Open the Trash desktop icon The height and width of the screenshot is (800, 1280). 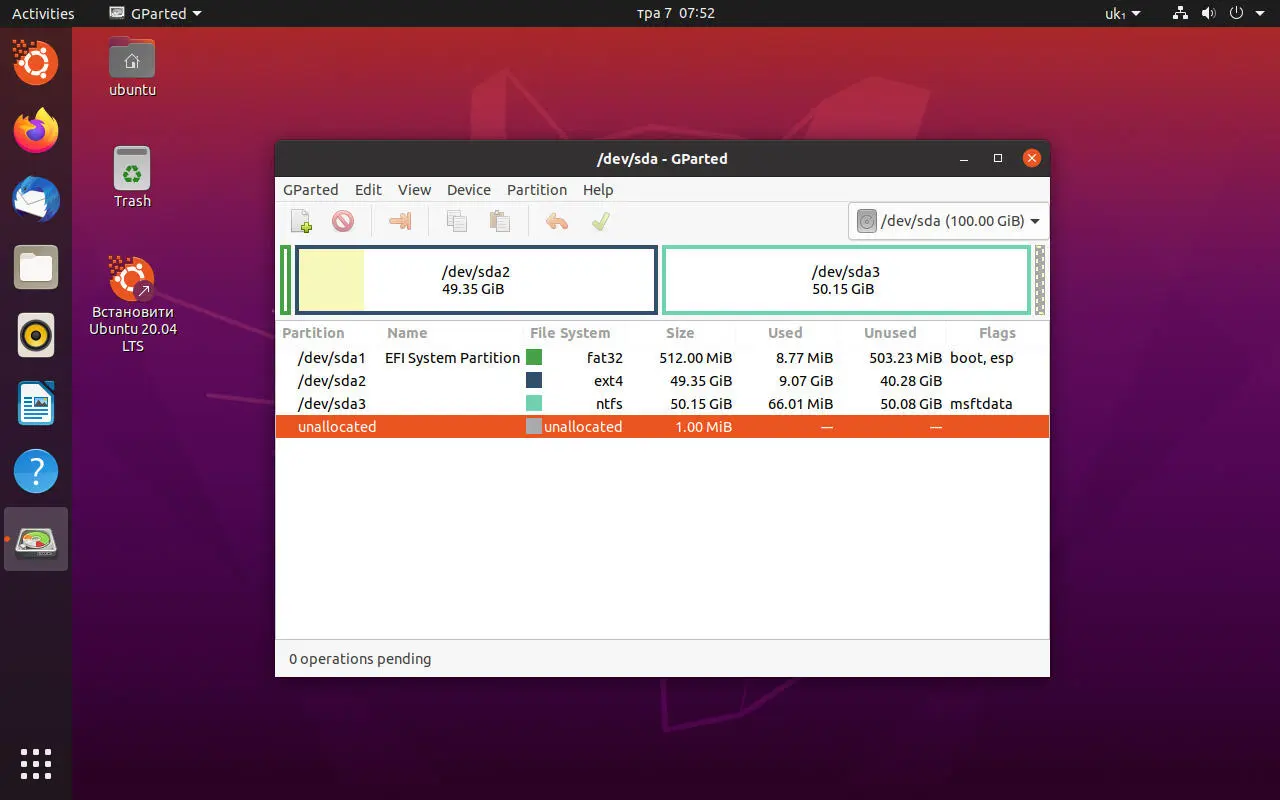132,178
